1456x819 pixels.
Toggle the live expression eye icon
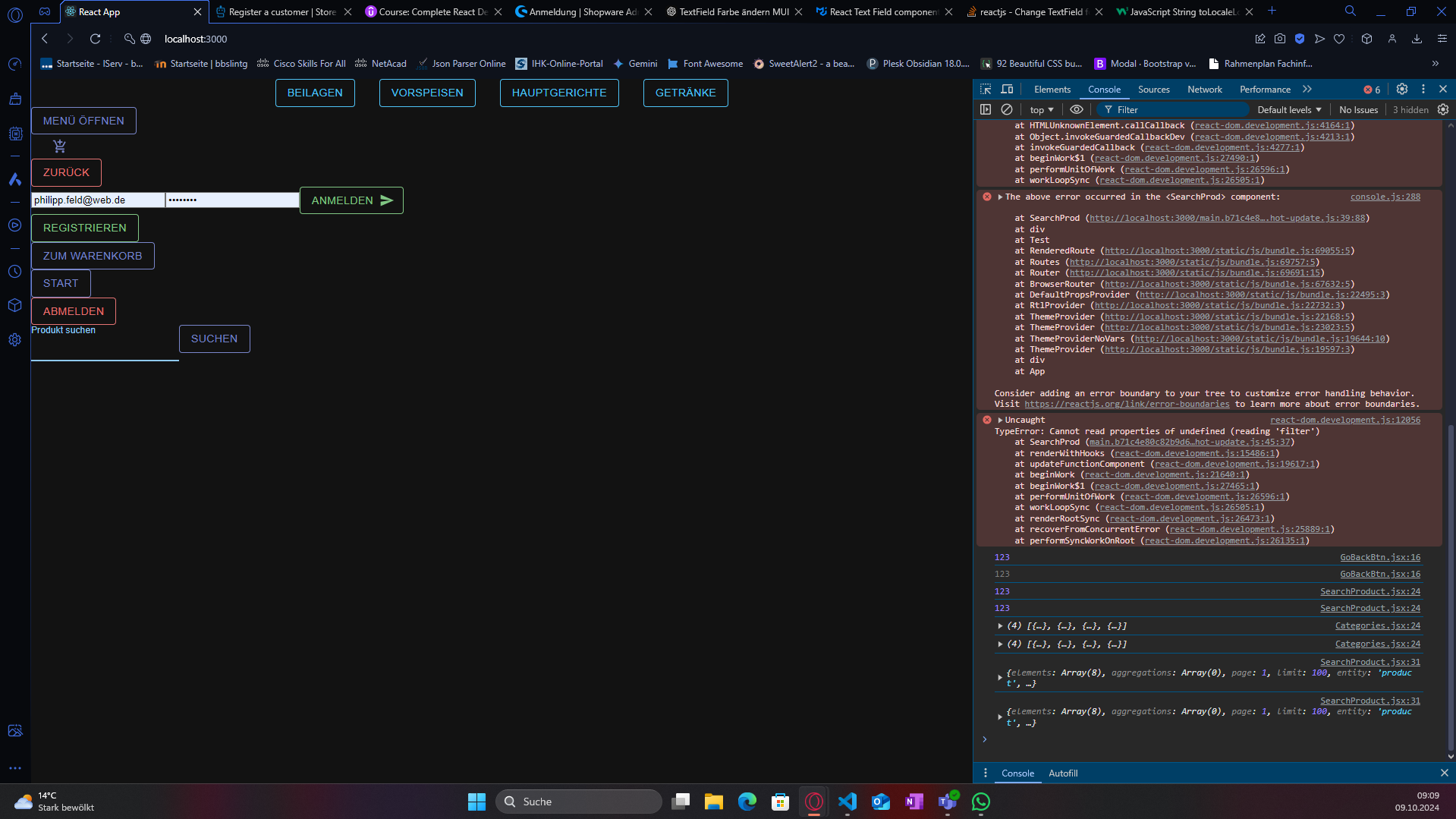pos(1076,110)
